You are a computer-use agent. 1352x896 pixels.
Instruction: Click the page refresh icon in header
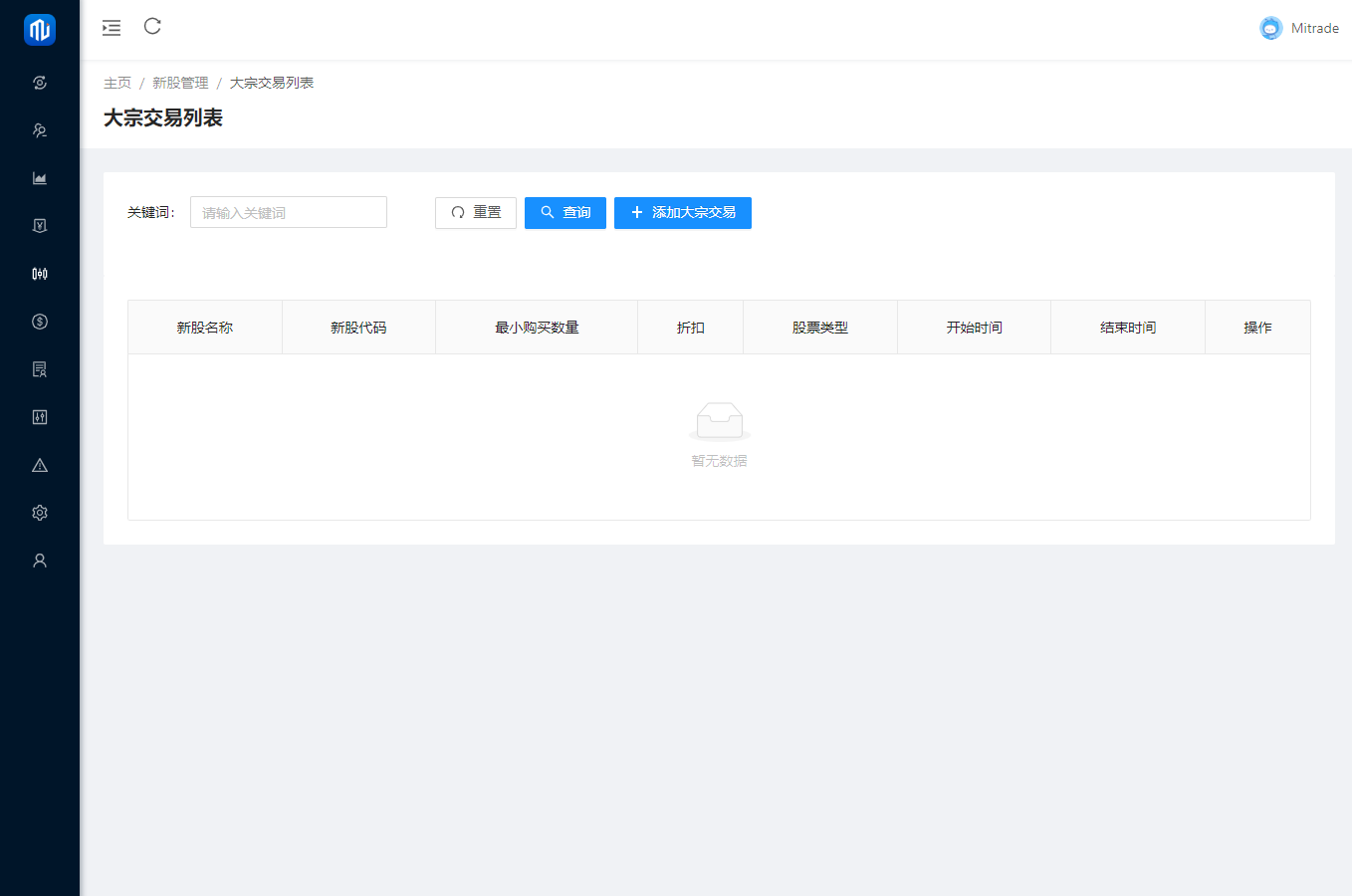coord(152,27)
